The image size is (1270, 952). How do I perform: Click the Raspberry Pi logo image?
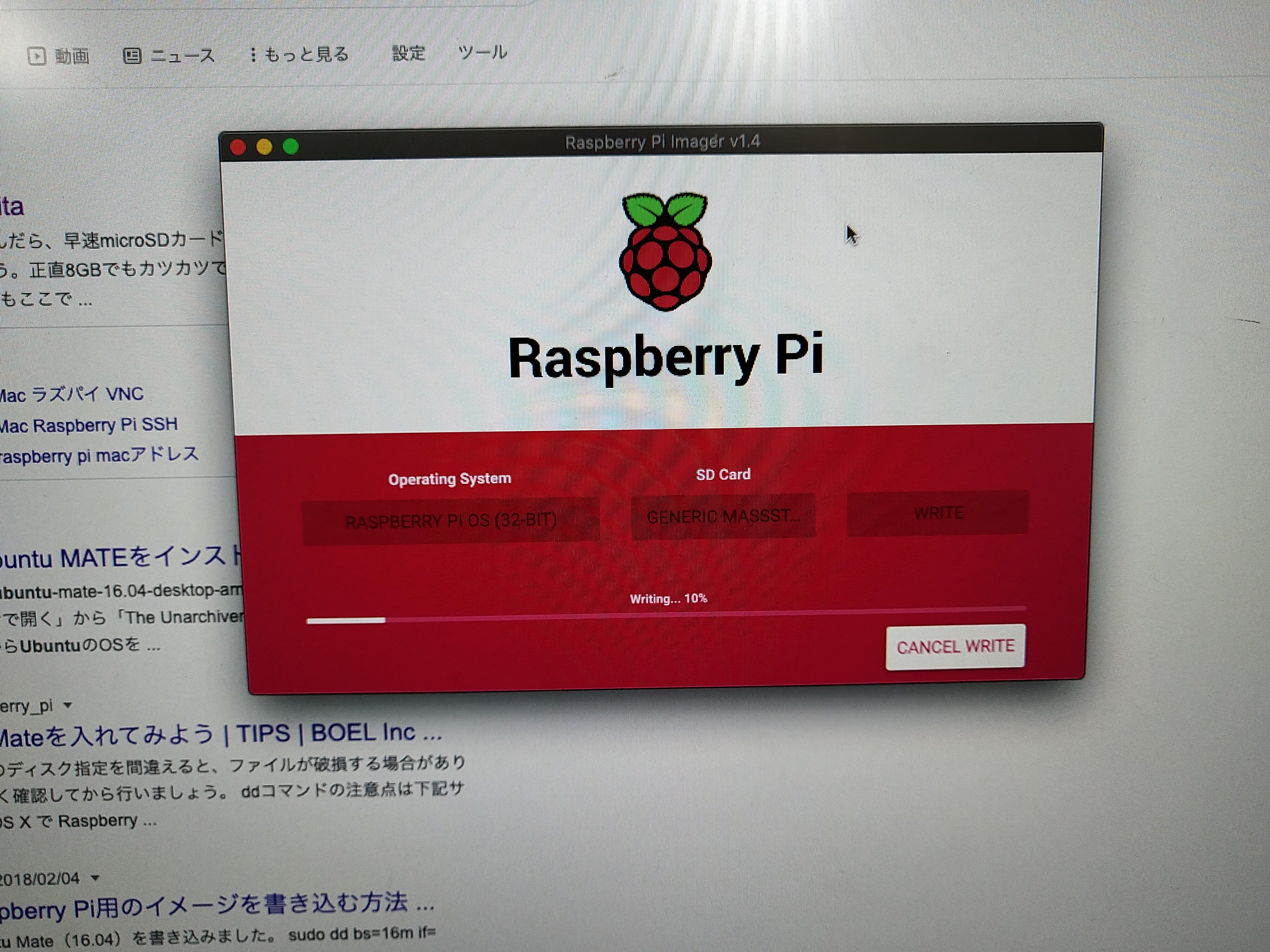(665, 251)
